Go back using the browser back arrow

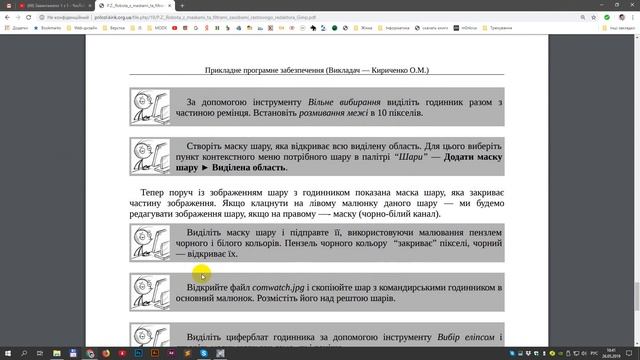coord(7,18)
